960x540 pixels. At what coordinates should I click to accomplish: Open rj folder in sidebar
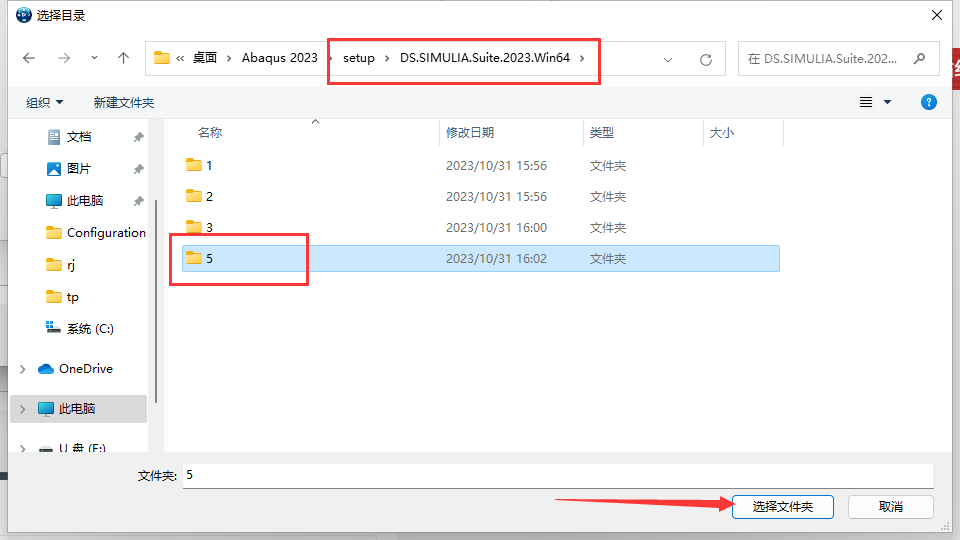70,265
